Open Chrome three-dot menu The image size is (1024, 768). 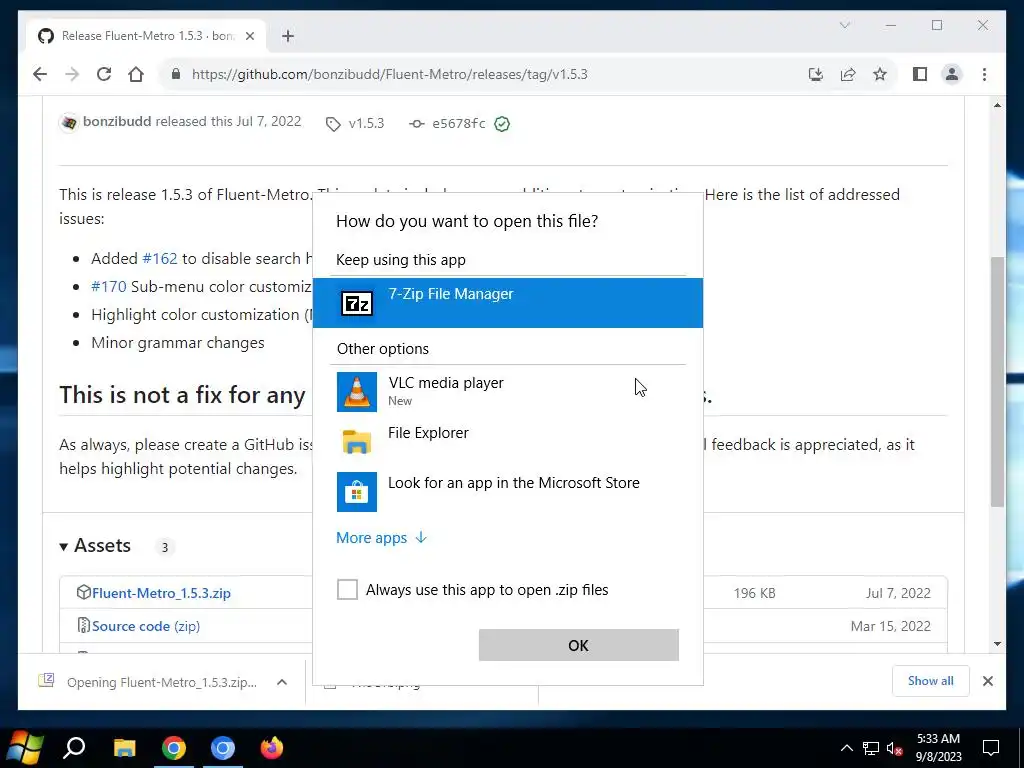click(984, 74)
